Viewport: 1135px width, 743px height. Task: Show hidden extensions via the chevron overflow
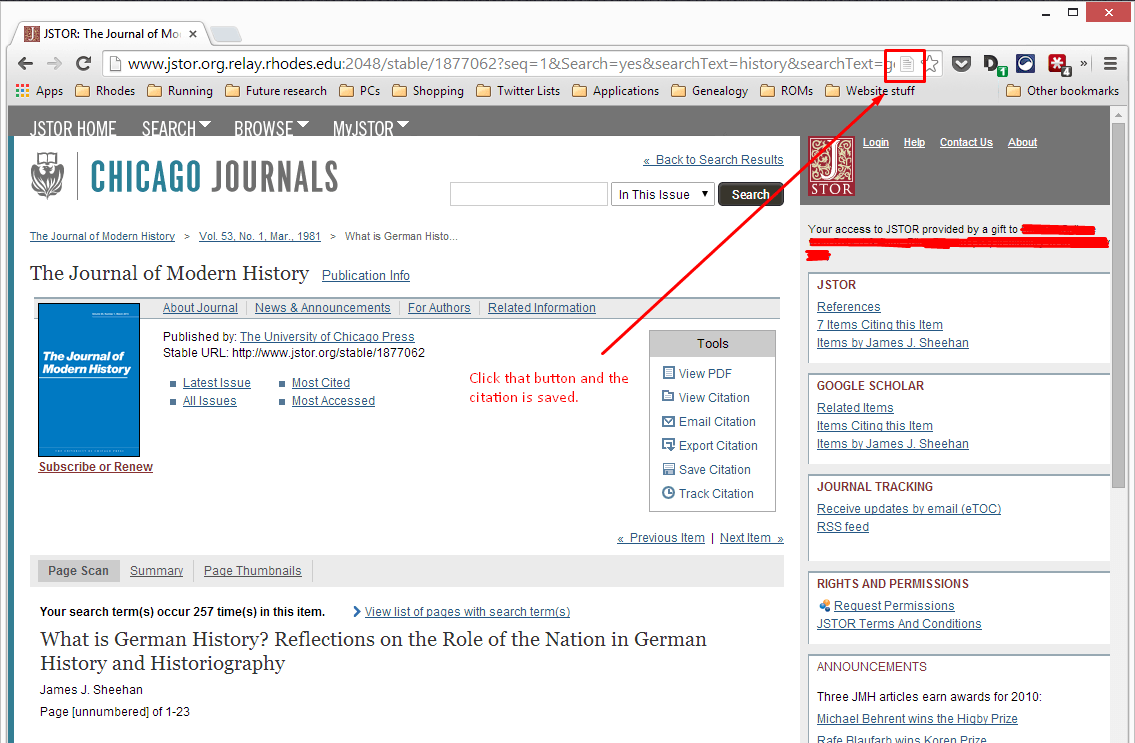click(x=1084, y=64)
